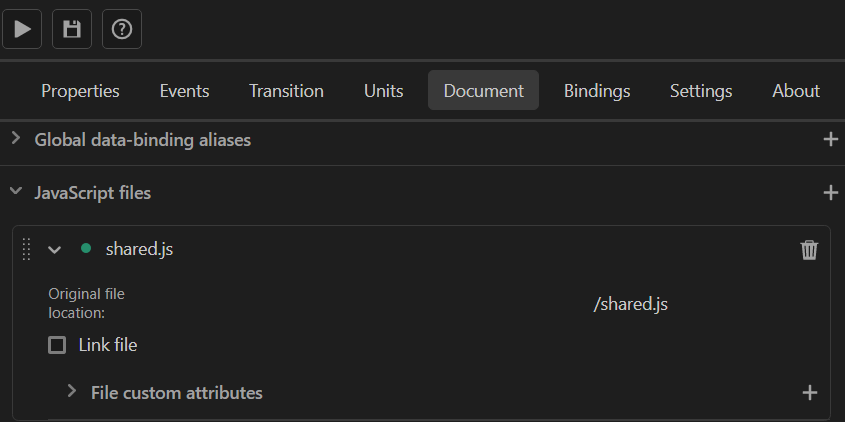
Task: Add a global data-binding alias with plus
Action: [x=830, y=140]
